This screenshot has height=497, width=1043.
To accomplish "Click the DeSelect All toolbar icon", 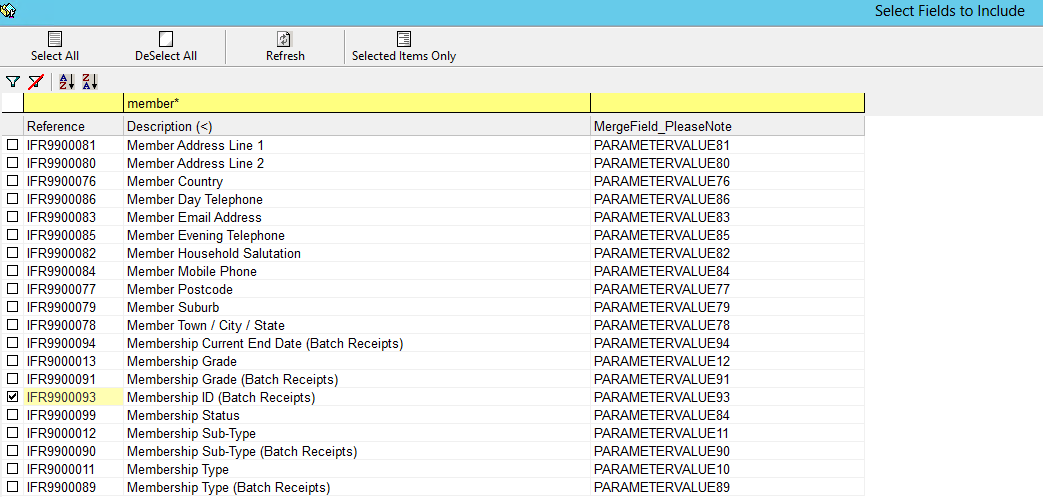I will click(166, 39).
